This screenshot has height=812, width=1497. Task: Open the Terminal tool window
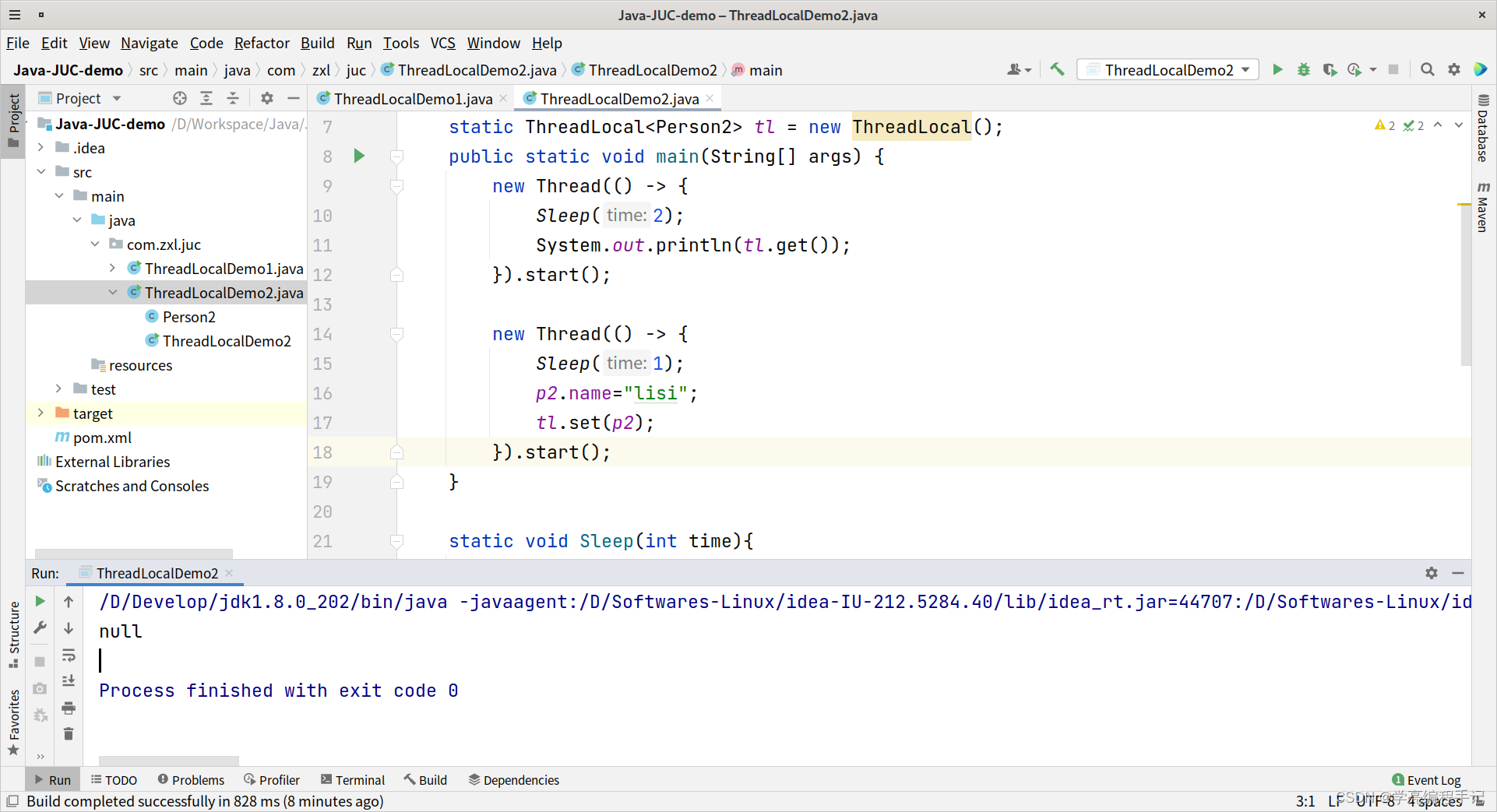point(353,779)
